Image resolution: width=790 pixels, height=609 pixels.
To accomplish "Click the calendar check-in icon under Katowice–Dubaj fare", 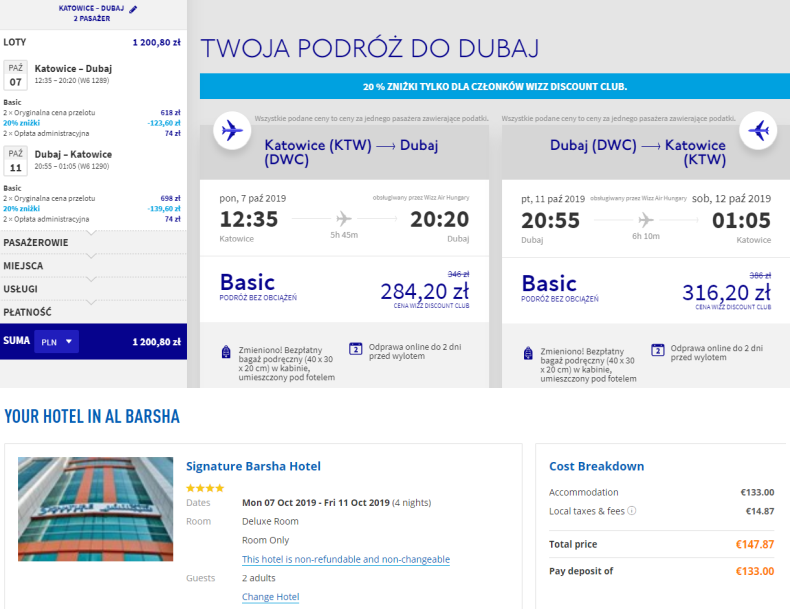I will point(356,349).
